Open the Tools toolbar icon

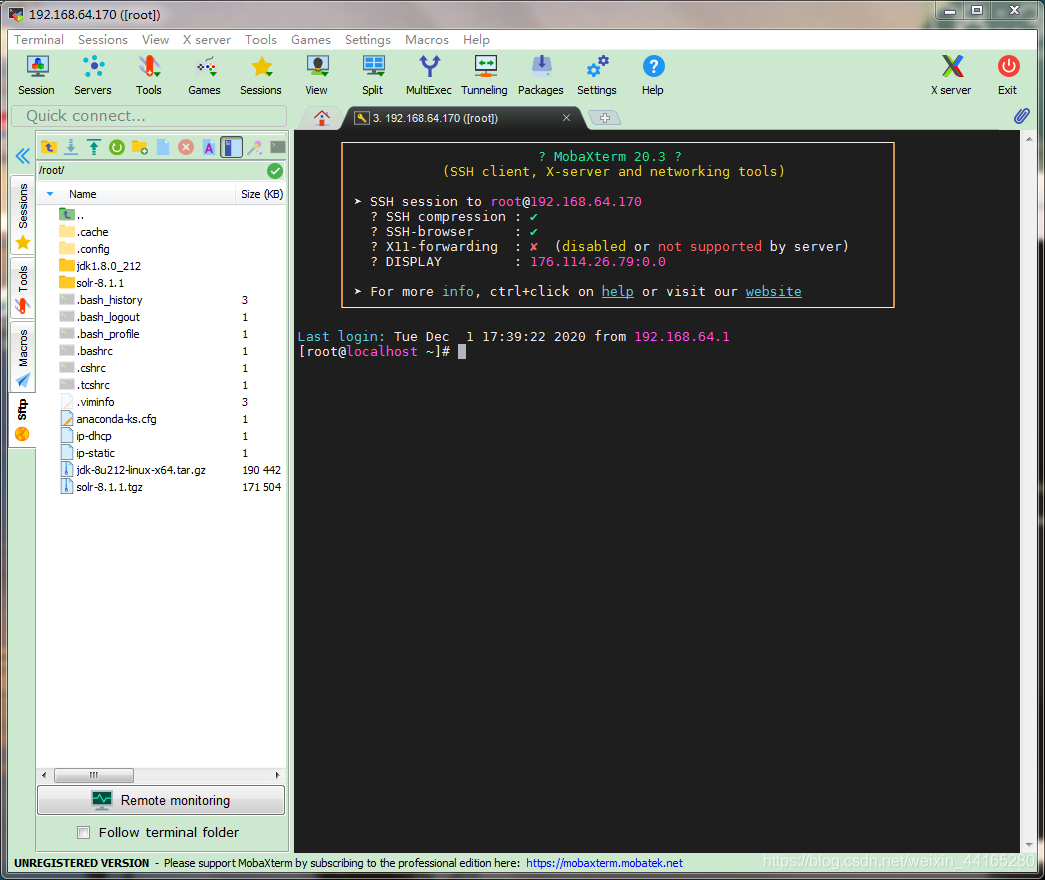(149, 75)
